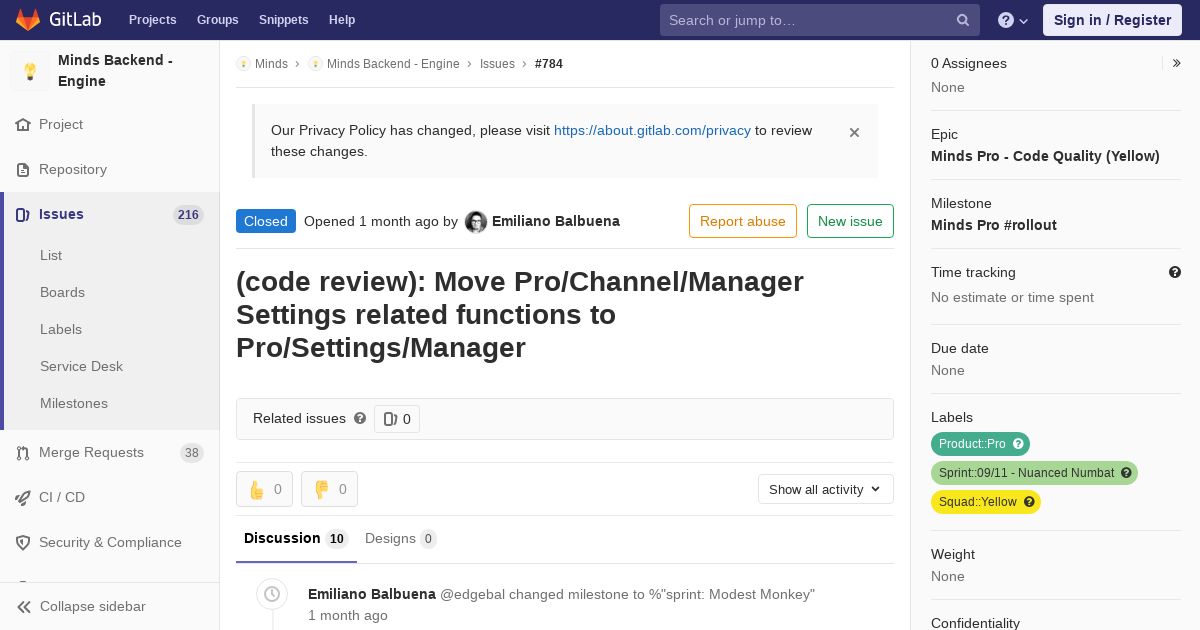
Task: Focus the Search or jump to field
Action: pos(820,20)
